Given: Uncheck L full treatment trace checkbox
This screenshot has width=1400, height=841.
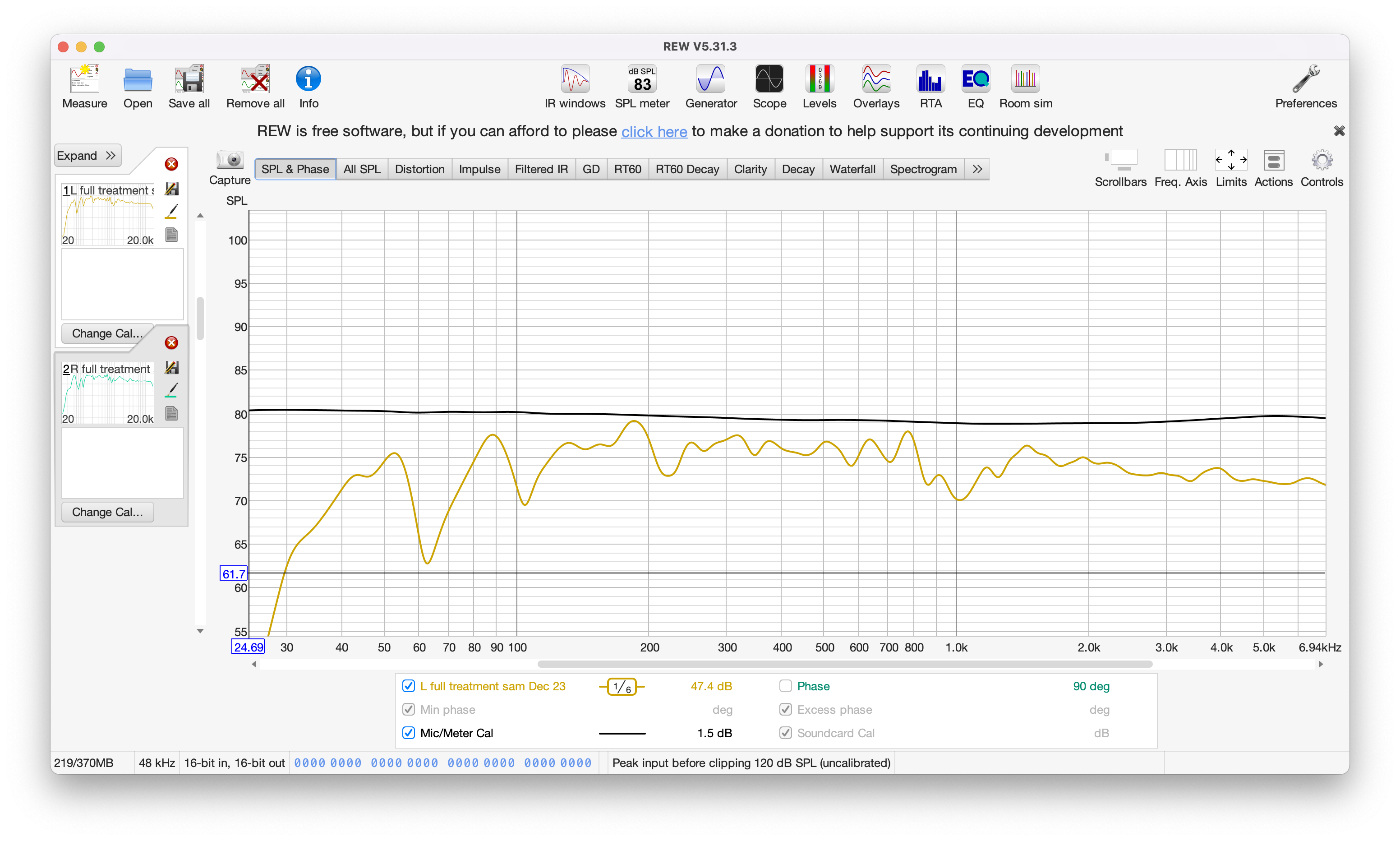Looking at the screenshot, I should [x=408, y=686].
